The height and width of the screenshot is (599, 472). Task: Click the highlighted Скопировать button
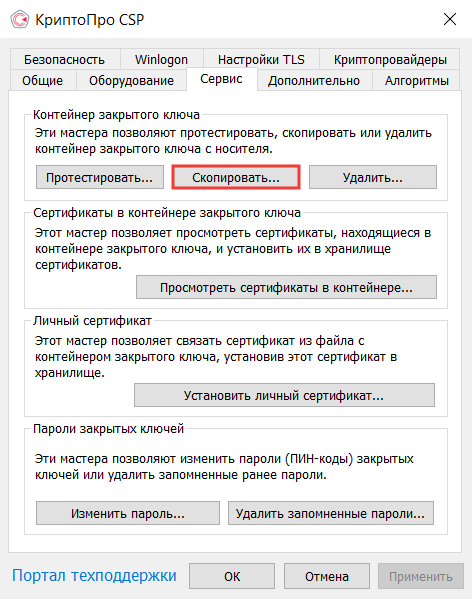[236, 177]
